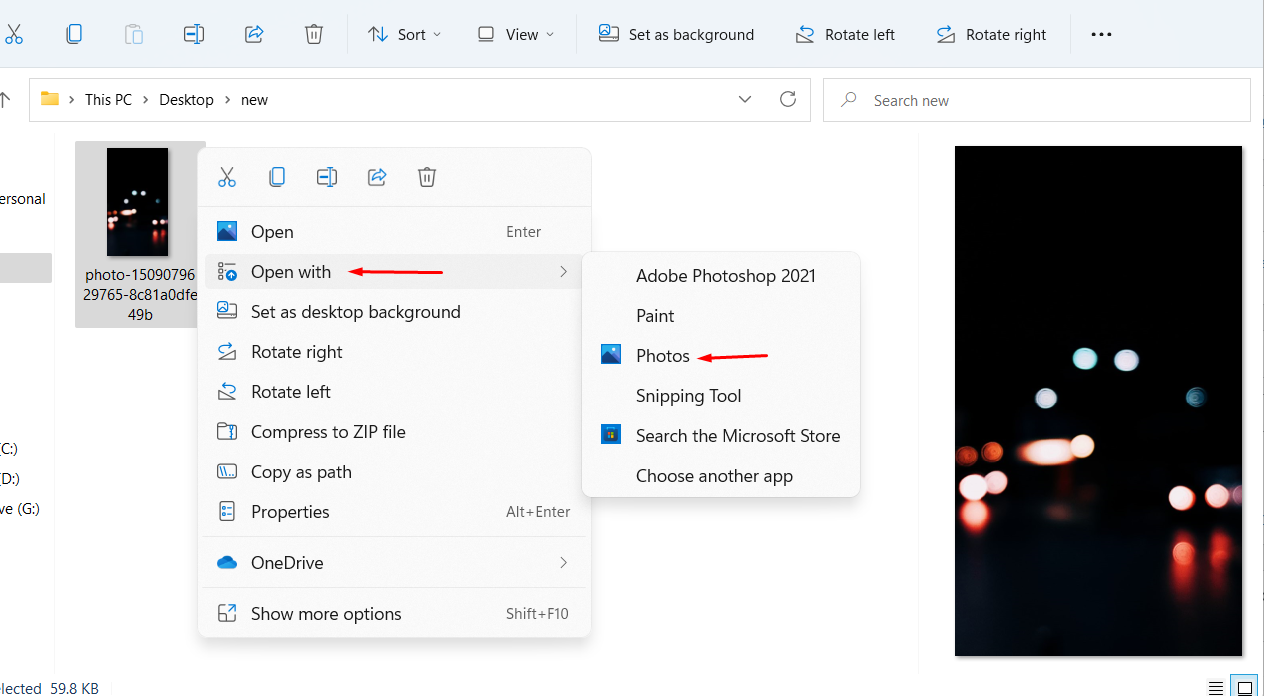
Task: Click Rotate right in toolbar
Action: click(x=991, y=34)
